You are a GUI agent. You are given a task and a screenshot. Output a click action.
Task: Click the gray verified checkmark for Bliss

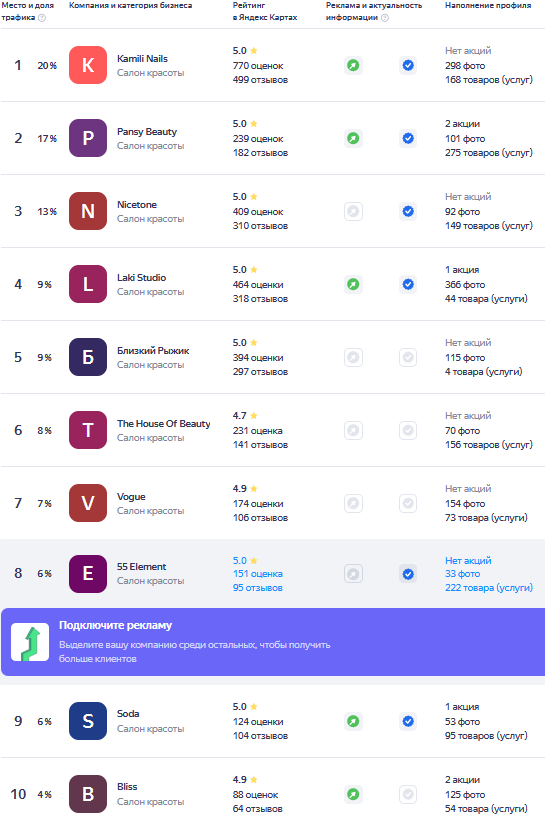click(x=408, y=794)
